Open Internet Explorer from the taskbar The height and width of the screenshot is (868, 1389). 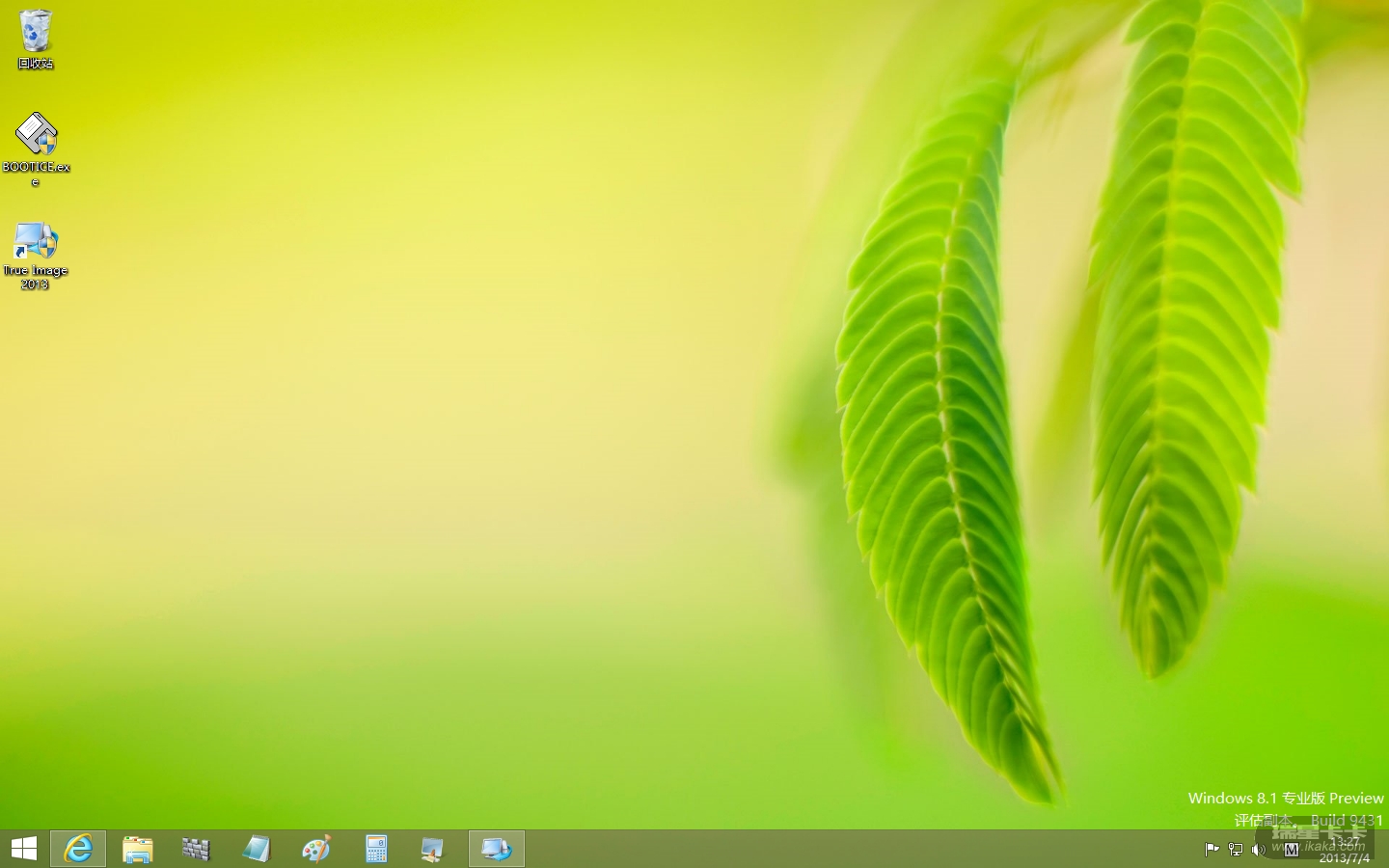coord(78,849)
